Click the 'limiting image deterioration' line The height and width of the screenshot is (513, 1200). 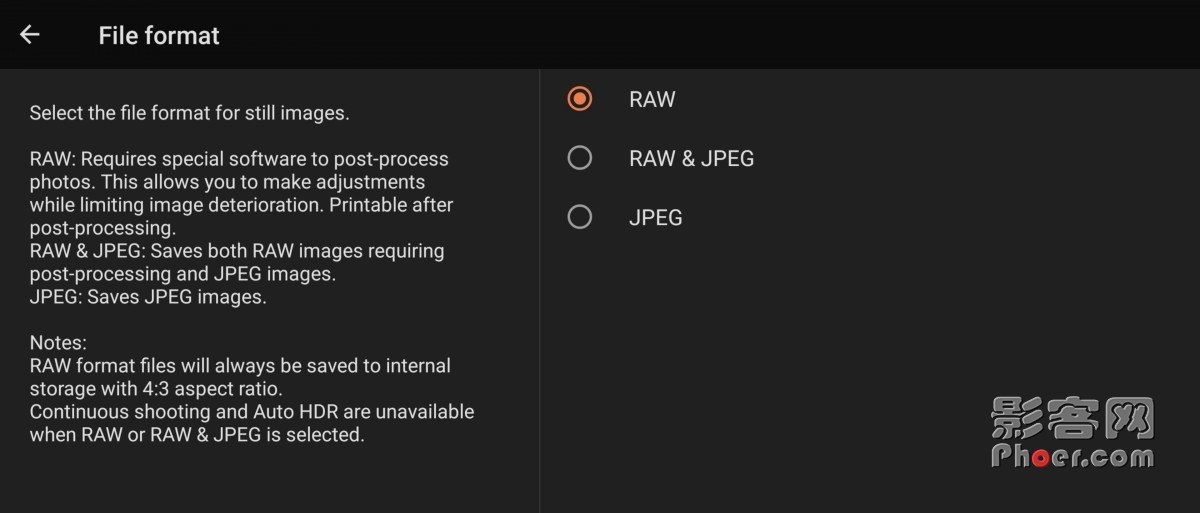point(241,205)
